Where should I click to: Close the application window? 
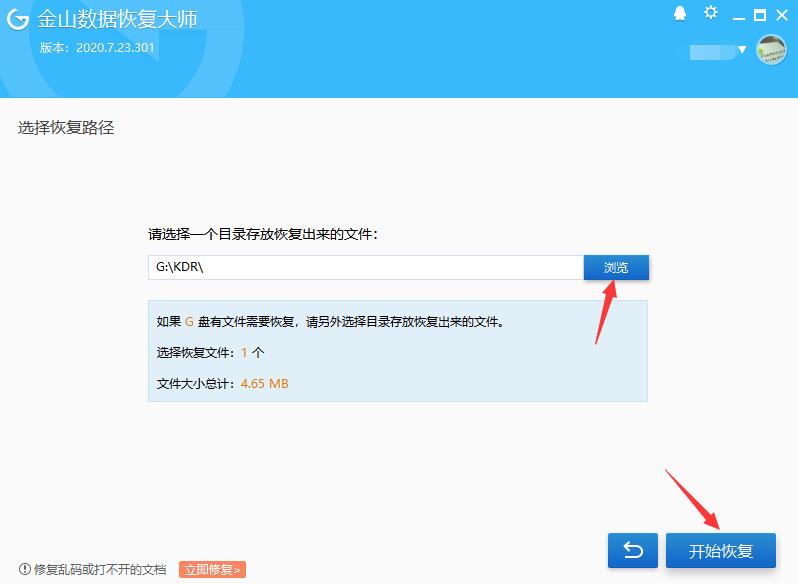pyautogui.click(x=782, y=15)
